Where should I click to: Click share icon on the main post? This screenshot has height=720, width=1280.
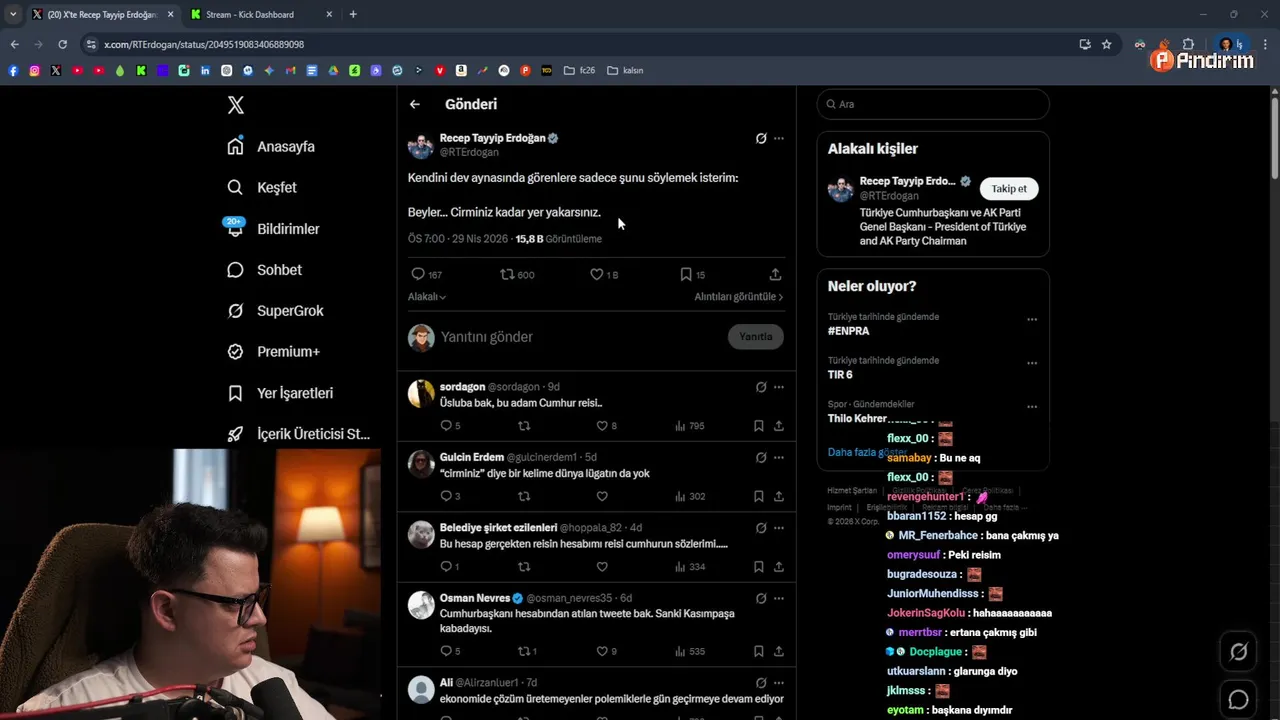point(775,274)
